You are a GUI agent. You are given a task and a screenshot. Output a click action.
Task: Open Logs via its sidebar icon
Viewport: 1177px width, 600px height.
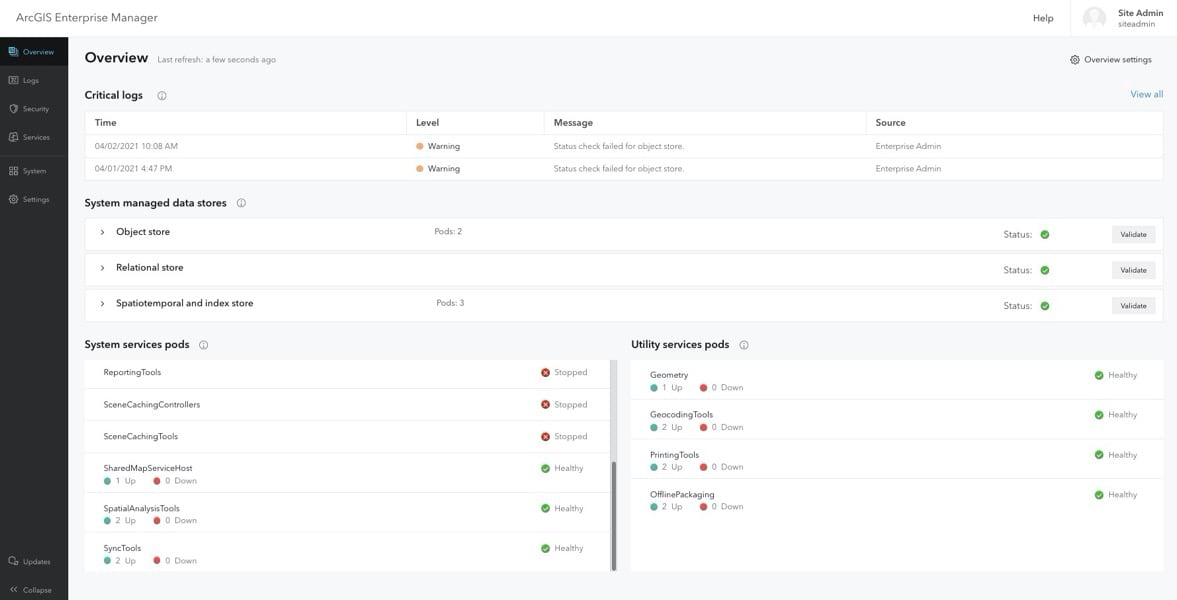click(14, 80)
